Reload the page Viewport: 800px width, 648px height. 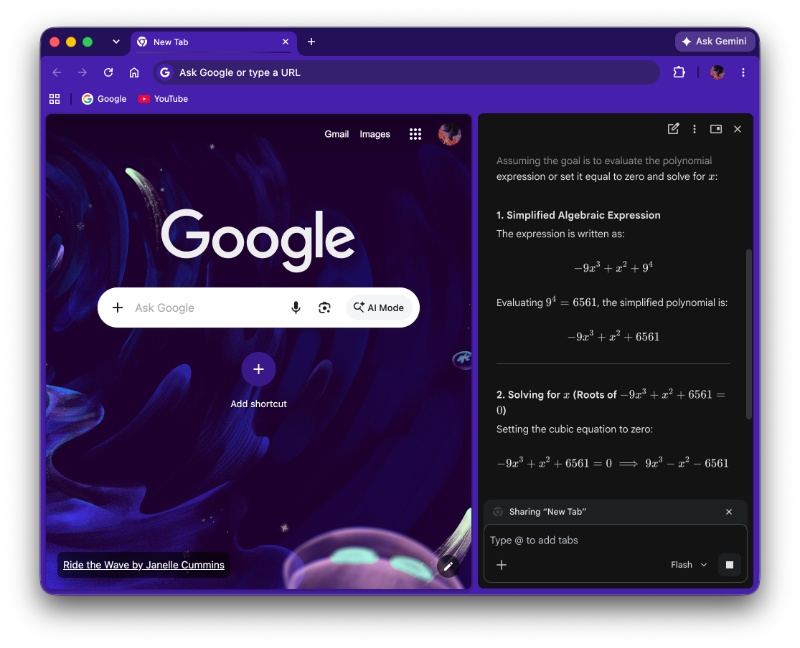coord(108,72)
